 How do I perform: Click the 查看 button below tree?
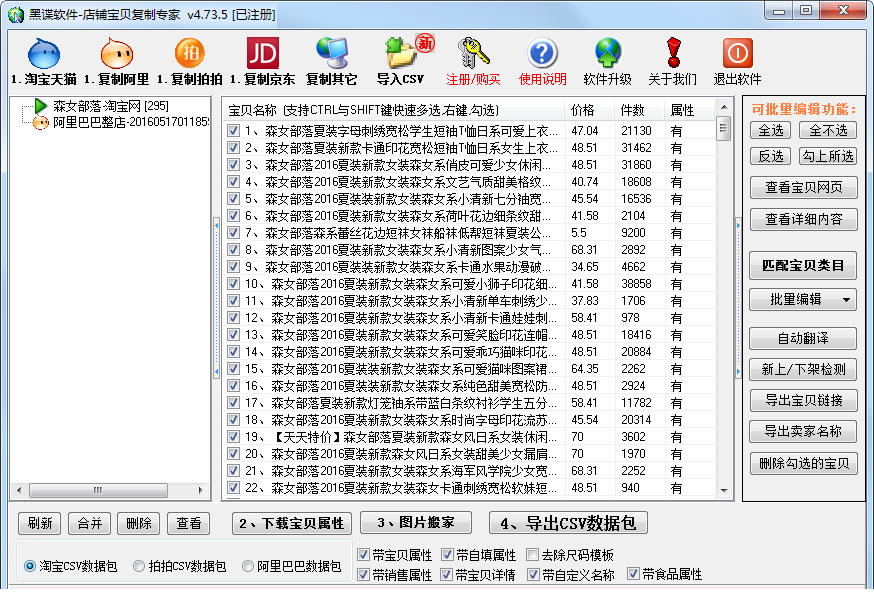tap(188, 523)
